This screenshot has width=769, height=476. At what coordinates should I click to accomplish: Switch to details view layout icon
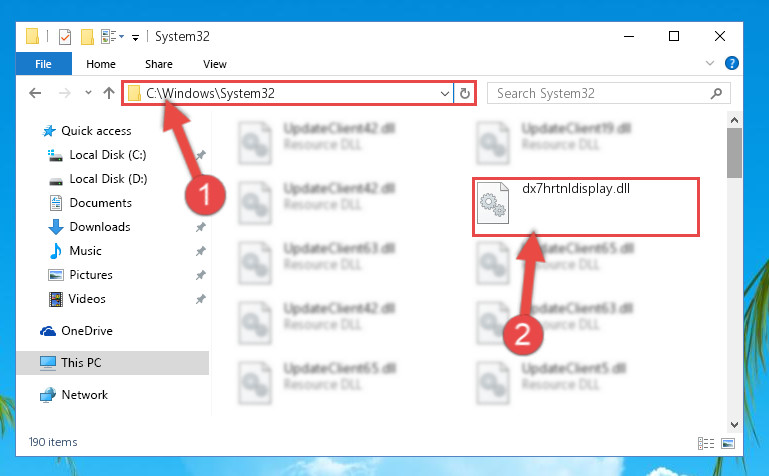point(706,444)
